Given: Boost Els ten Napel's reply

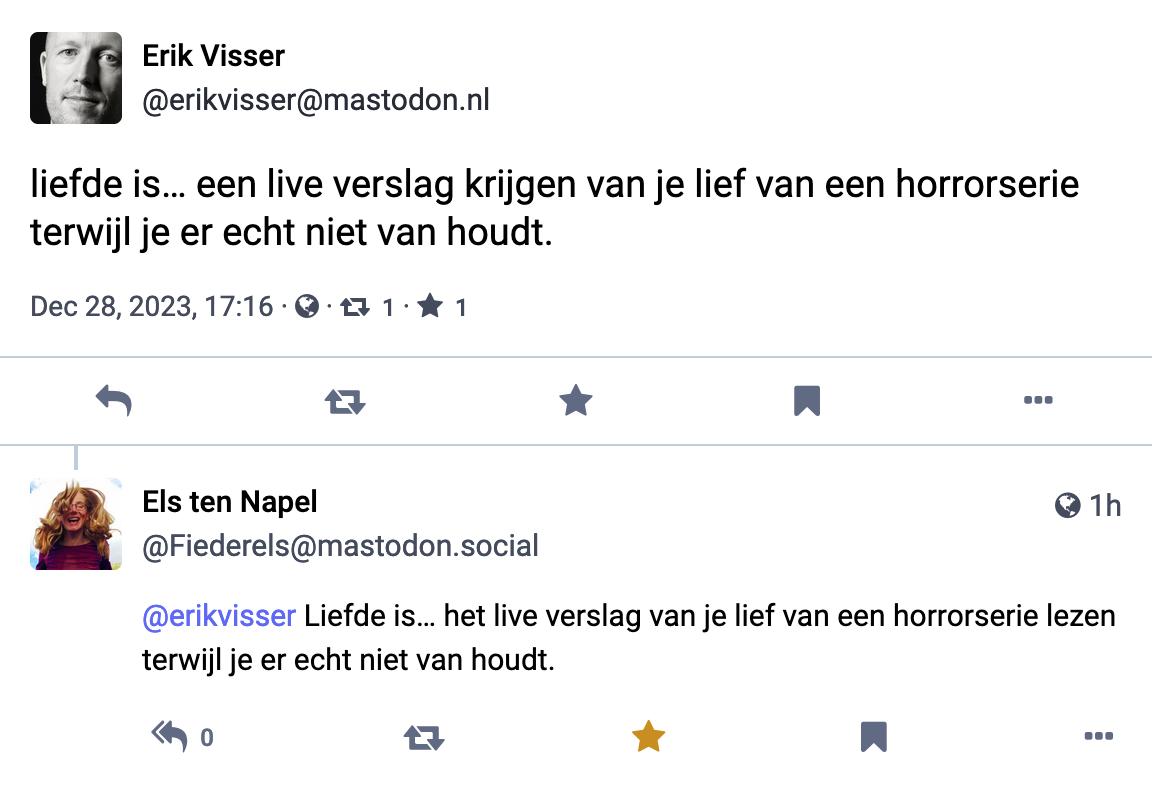Looking at the screenshot, I should (x=423, y=738).
